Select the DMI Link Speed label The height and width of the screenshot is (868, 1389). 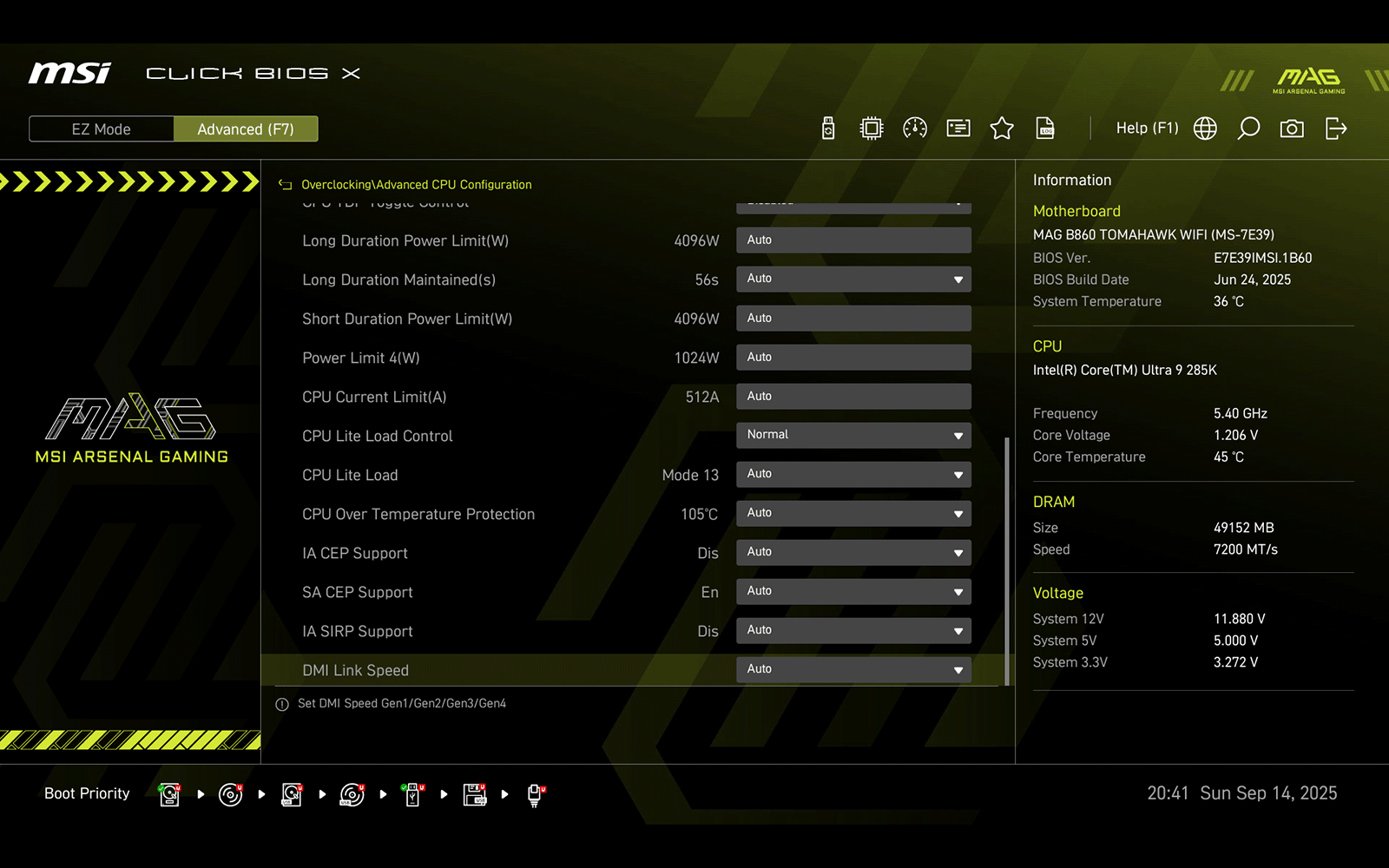point(355,671)
